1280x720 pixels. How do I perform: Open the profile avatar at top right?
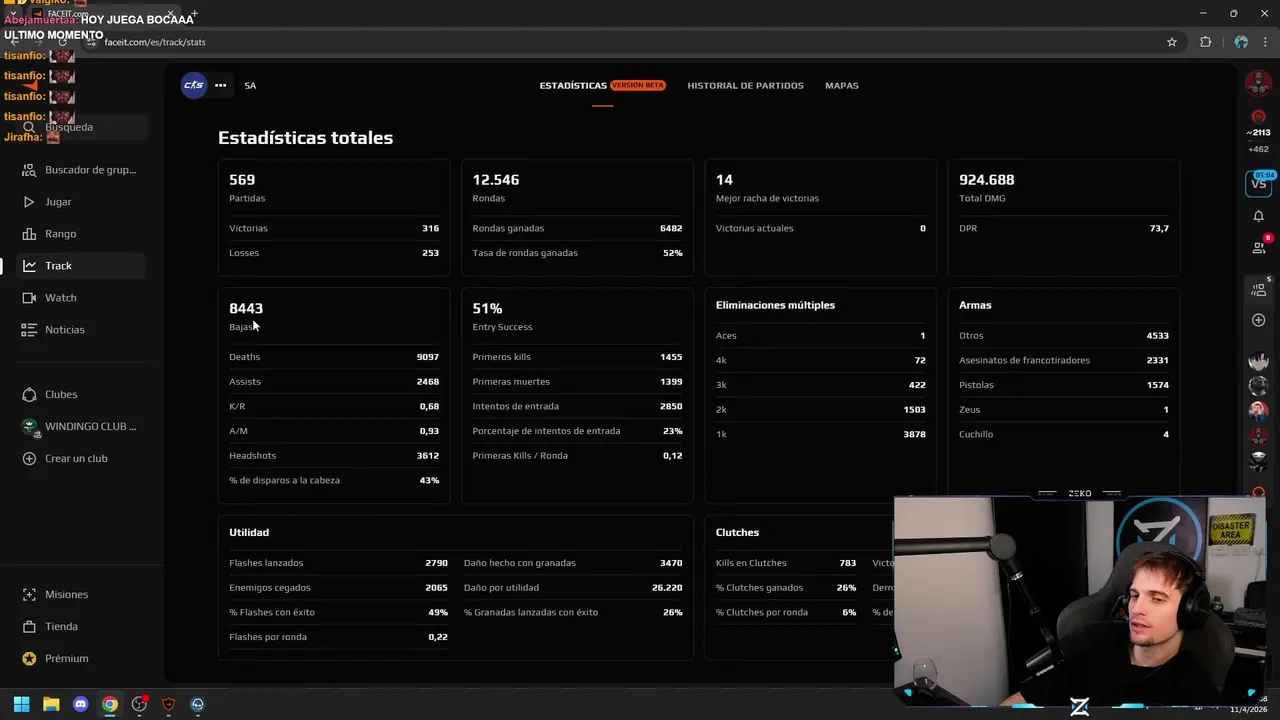(x=1258, y=84)
